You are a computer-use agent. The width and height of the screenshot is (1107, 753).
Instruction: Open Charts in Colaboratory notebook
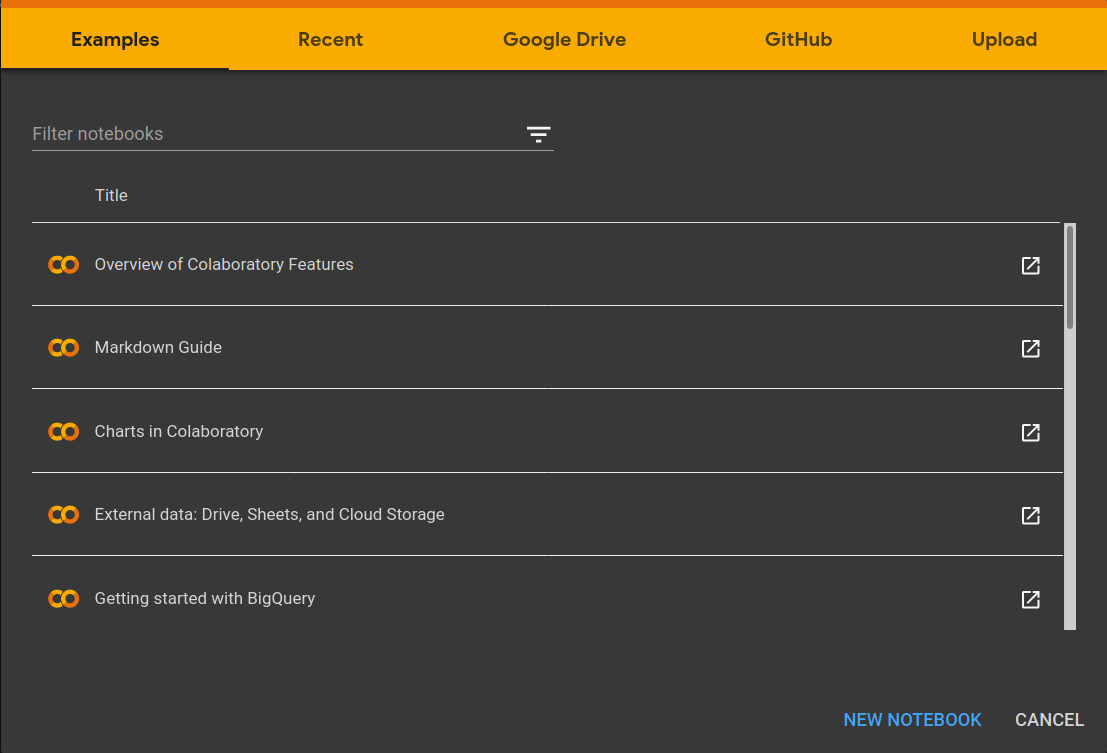[179, 431]
